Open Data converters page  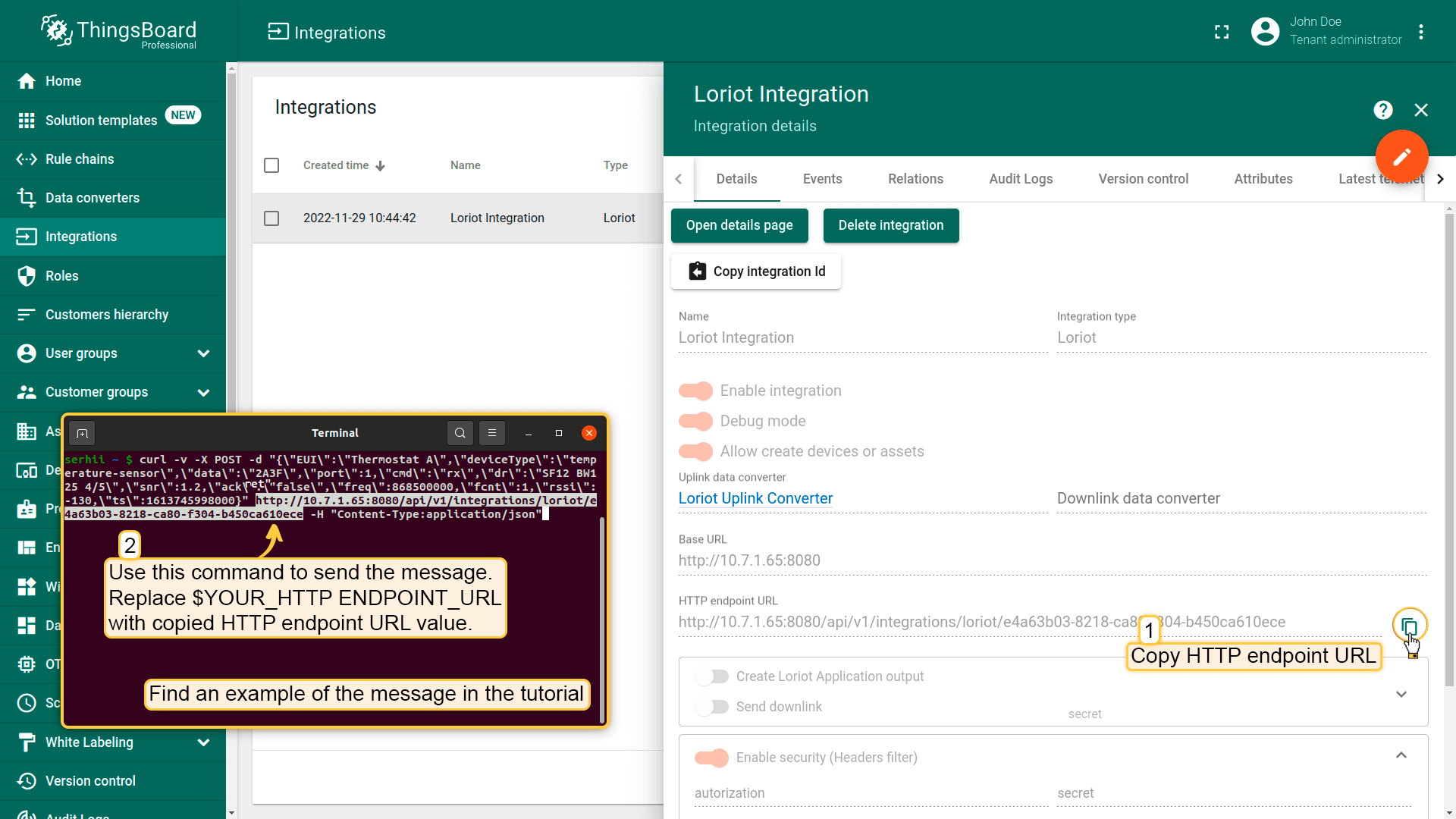[x=113, y=198]
